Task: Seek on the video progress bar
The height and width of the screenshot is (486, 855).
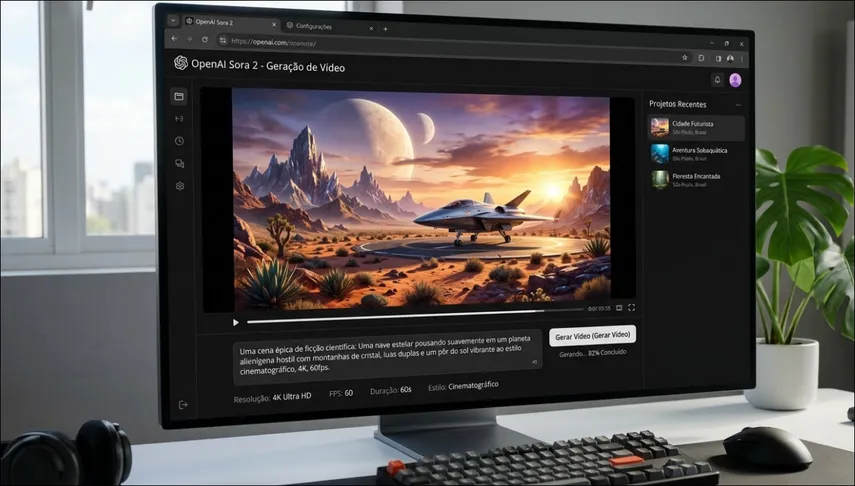Action: 416,316
